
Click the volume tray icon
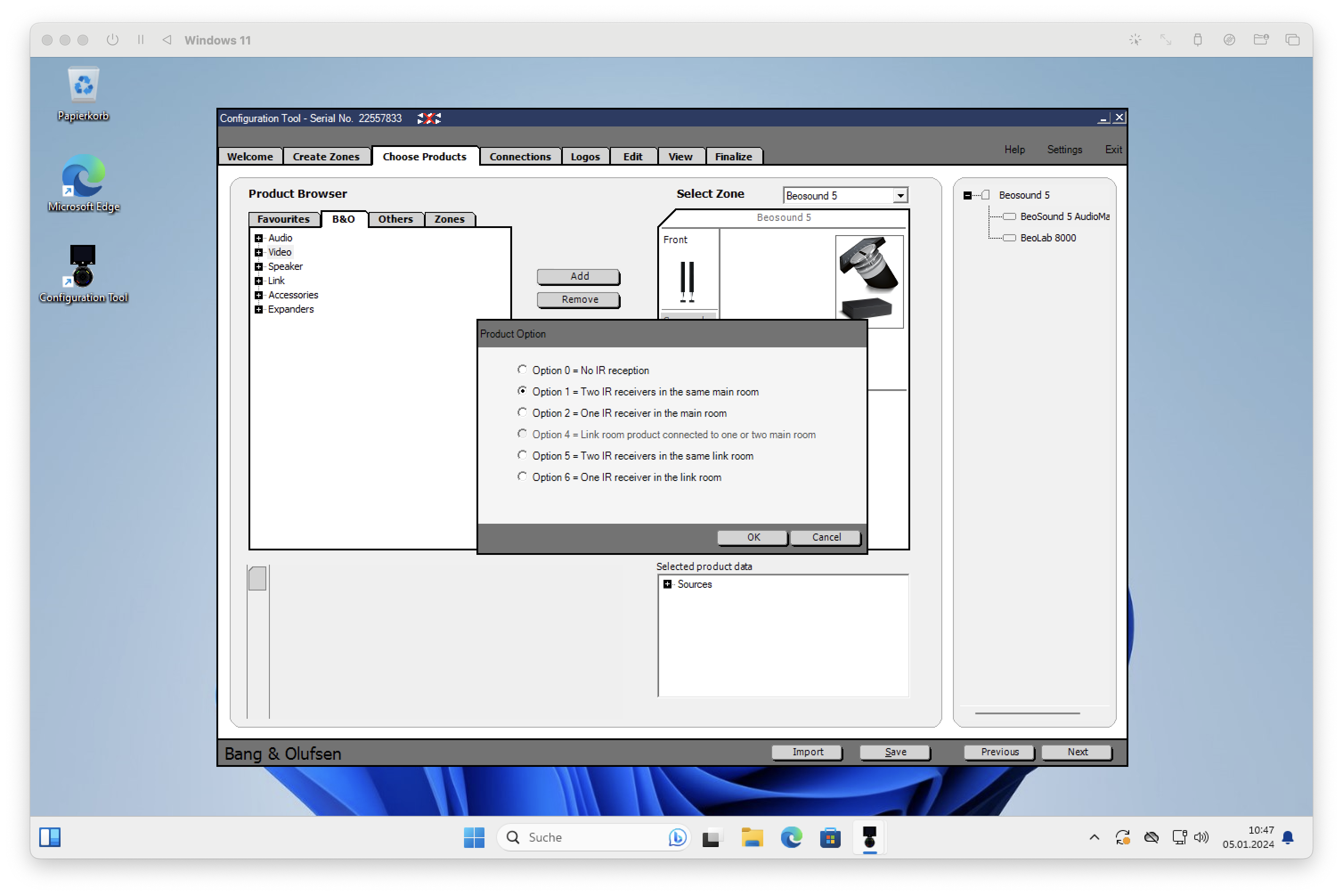click(1201, 837)
